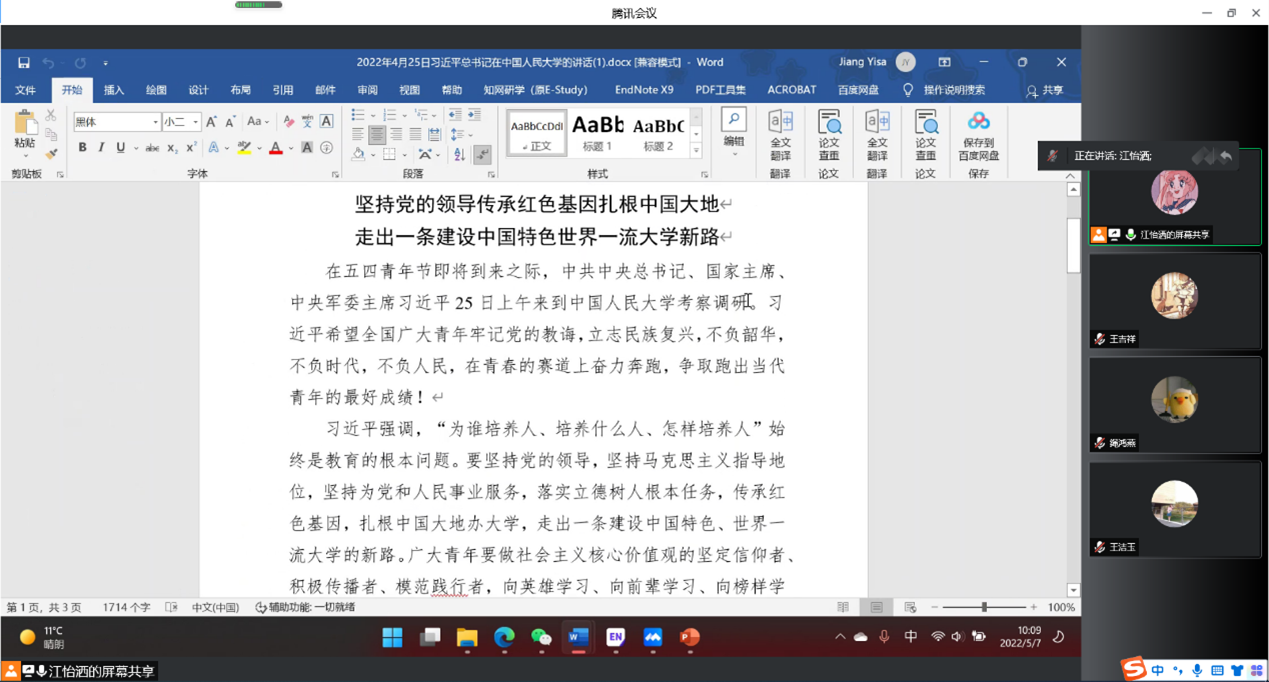Image resolution: width=1269 pixels, height=682 pixels.
Task: Toggle center alignment
Action: click(377, 134)
